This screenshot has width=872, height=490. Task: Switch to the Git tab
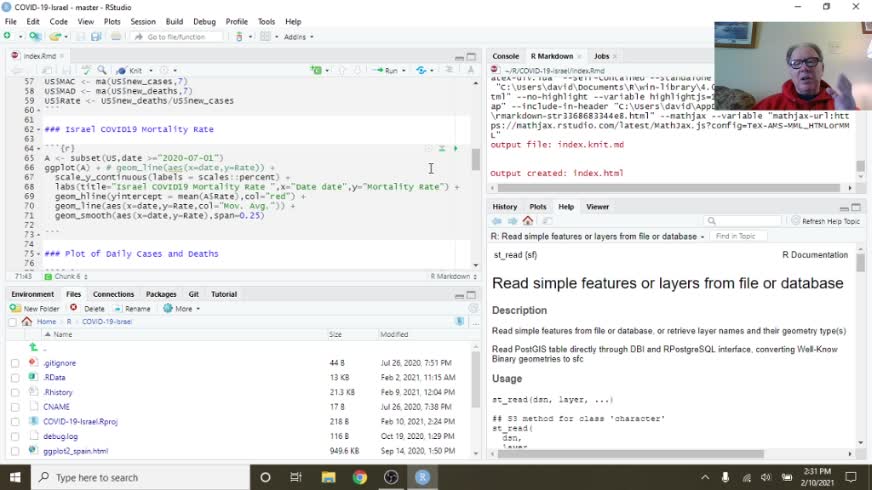click(194, 294)
